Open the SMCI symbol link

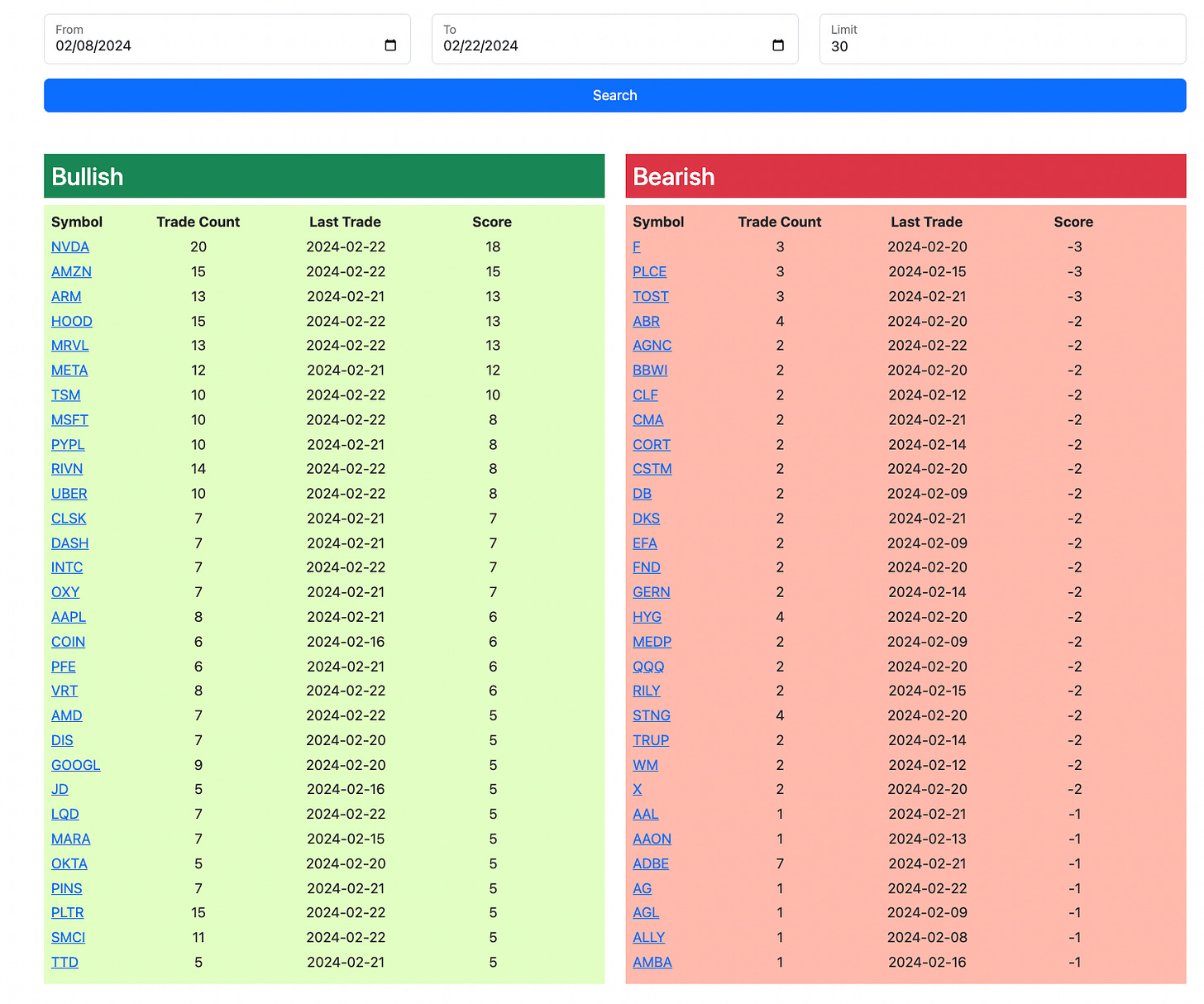(x=69, y=937)
